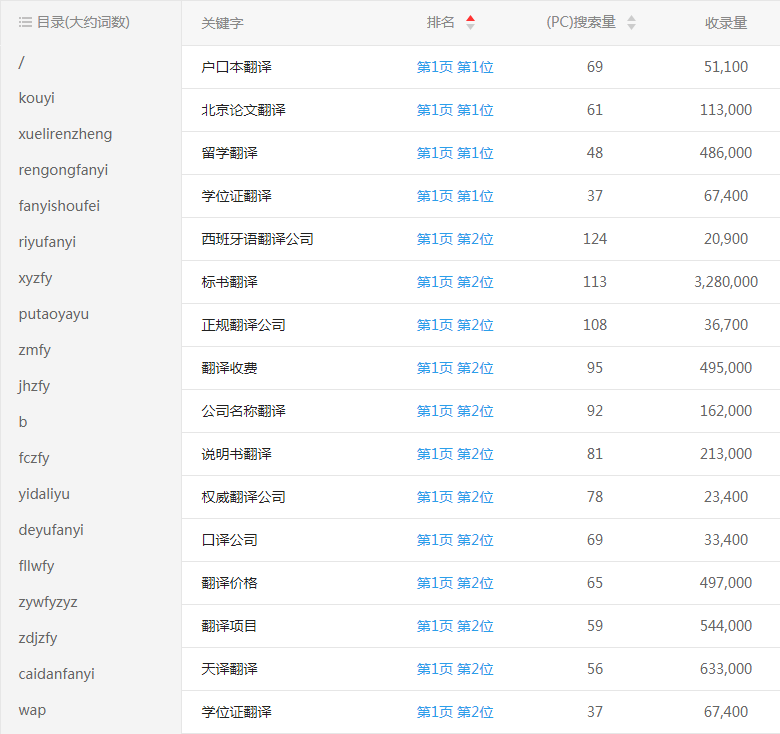Open ranking link for 西班牙语翻译公司
The image size is (780, 734).
(455, 239)
